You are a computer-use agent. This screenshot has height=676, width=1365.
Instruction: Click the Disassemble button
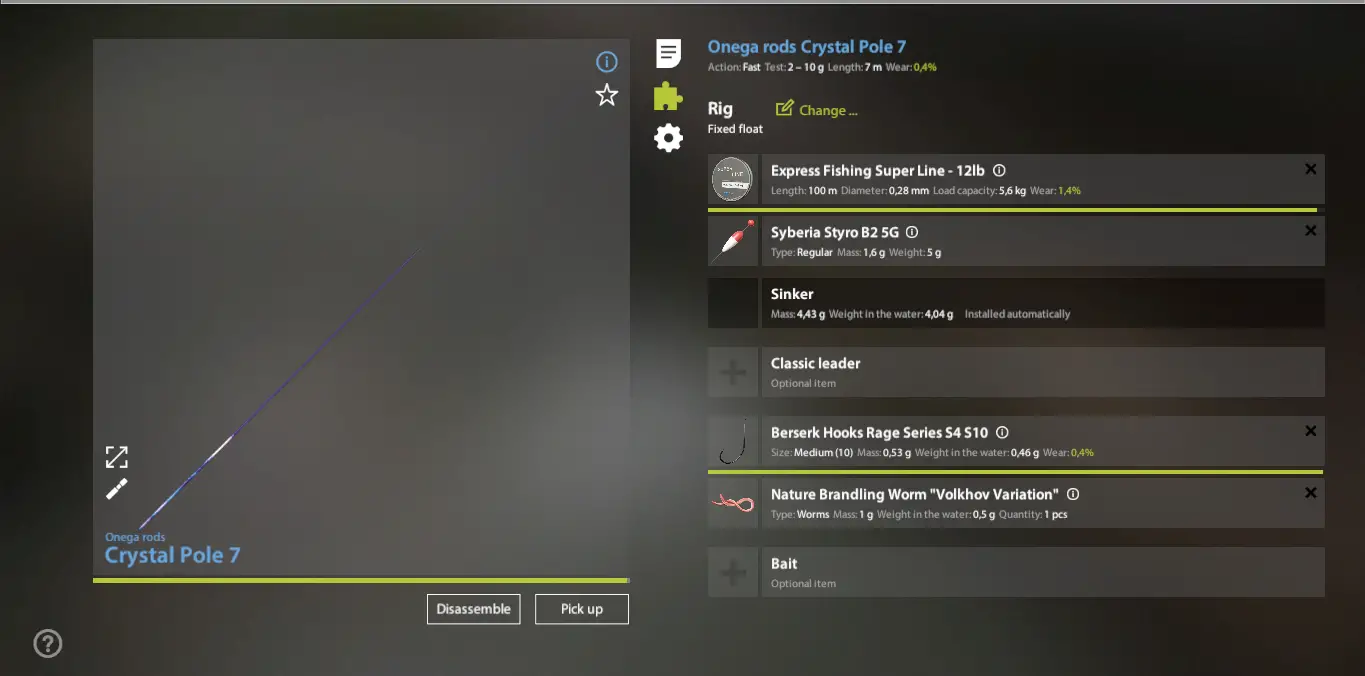click(474, 609)
